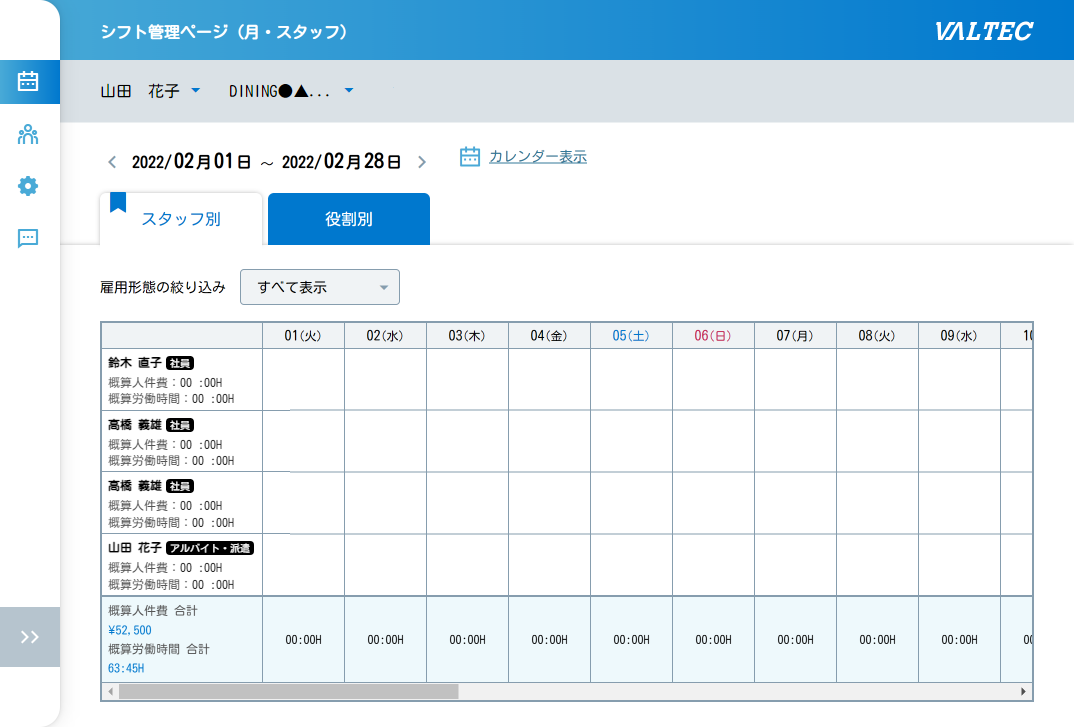The image size is (1074, 727).
Task: Open the すべて表示 employment filter dropdown
Action: (x=319, y=287)
